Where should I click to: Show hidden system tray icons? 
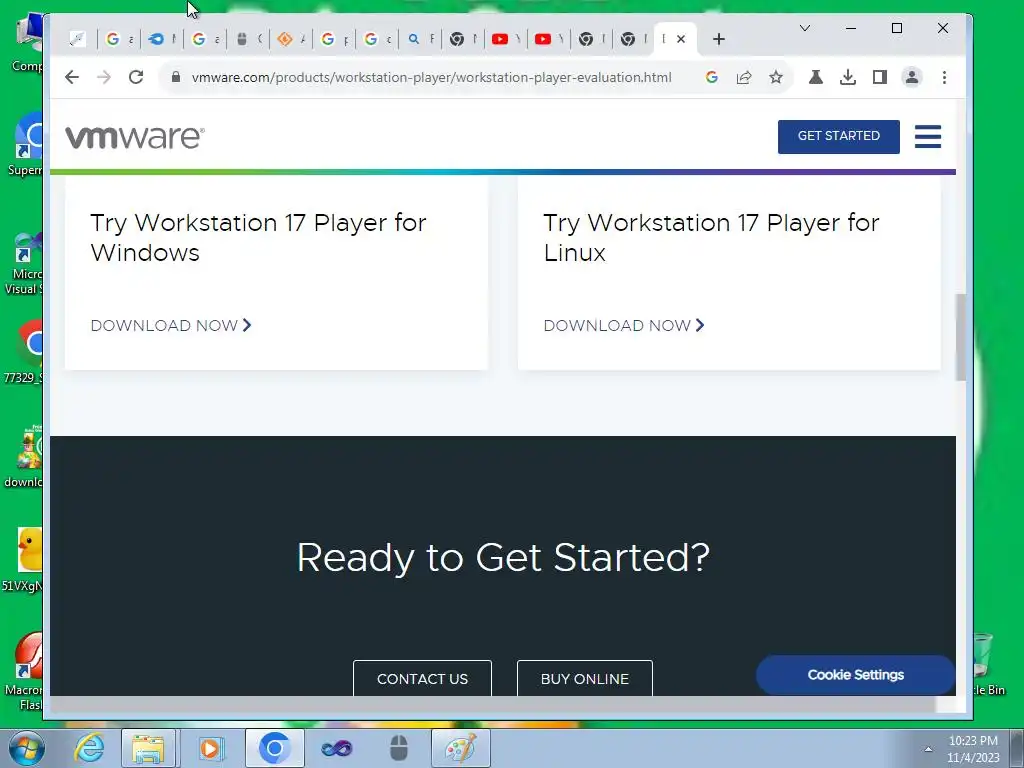click(x=928, y=749)
